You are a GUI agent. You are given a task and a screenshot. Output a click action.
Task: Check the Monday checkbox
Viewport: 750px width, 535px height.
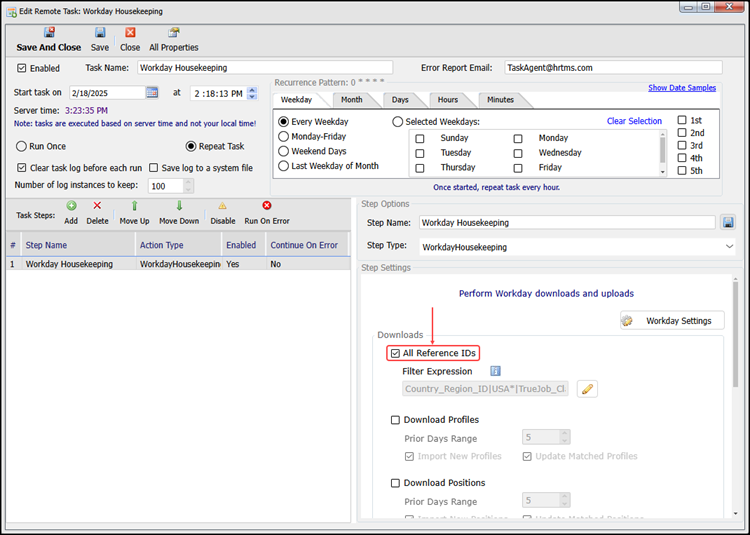click(518, 139)
